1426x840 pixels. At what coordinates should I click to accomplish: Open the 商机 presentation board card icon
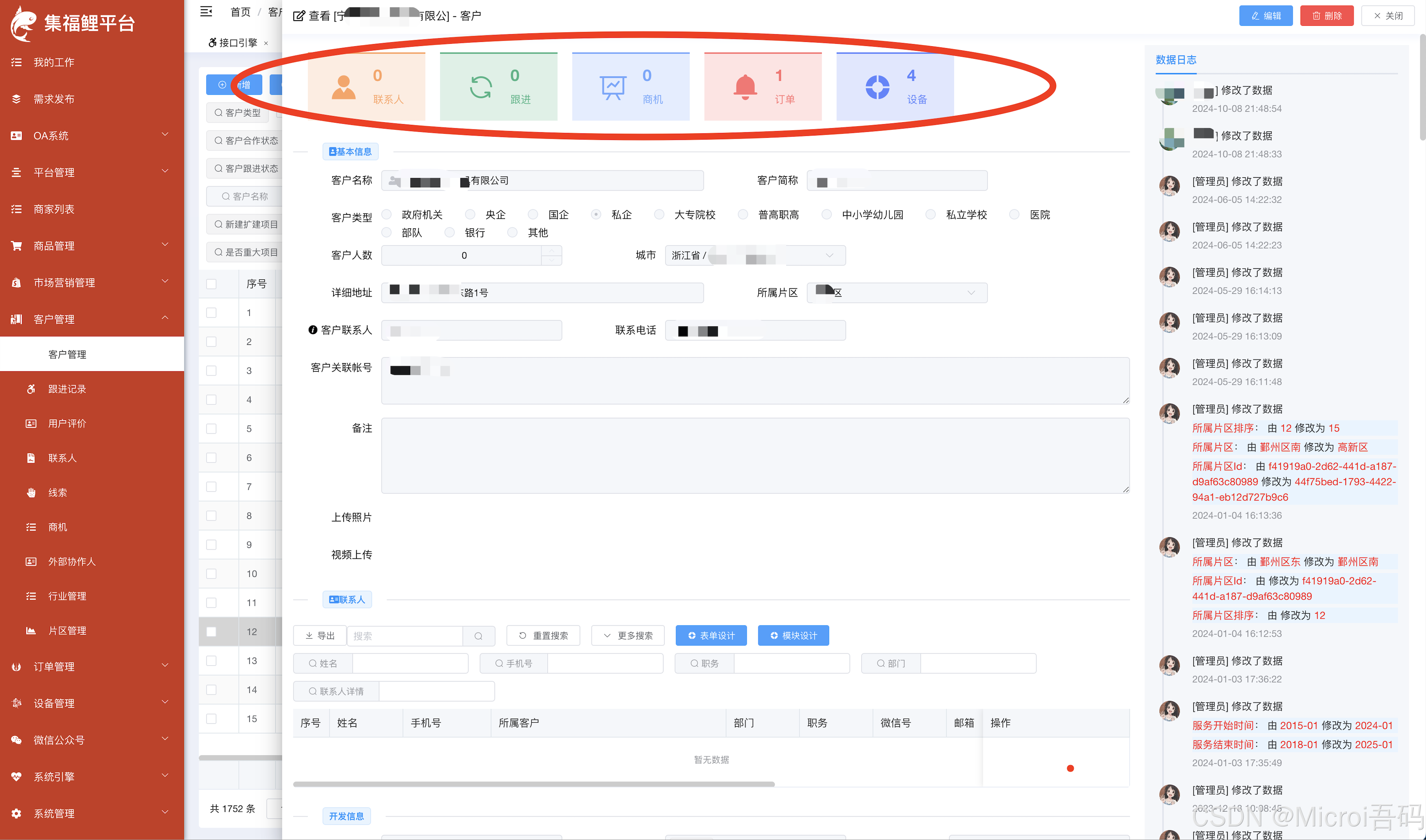613,88
